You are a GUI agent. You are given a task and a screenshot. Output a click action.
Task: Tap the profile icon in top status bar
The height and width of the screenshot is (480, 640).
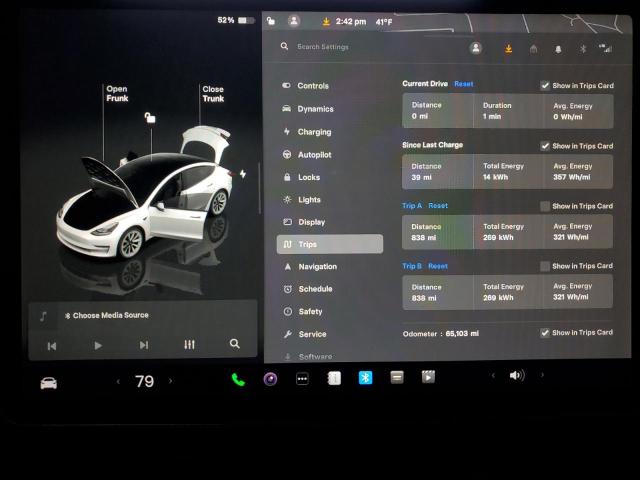pos(293,20)
